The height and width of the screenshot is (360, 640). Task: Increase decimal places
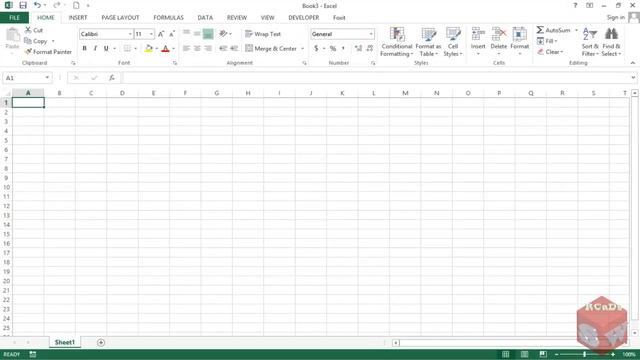pos(358,49)
